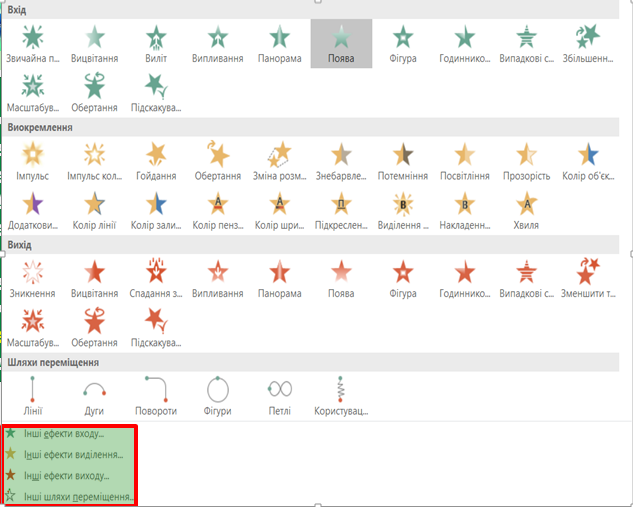Image resolution: width=633 pixels, height=507 pixels.
Task: Pick the 'Імпульс' emphasis animation
Action: point(33,159)
